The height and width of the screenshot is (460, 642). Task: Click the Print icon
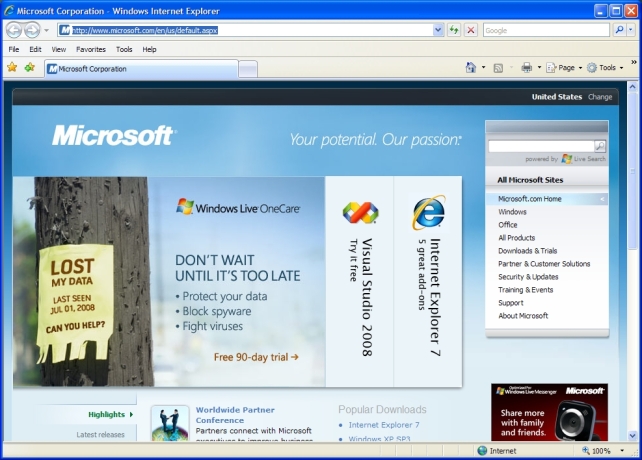(527, 68)
